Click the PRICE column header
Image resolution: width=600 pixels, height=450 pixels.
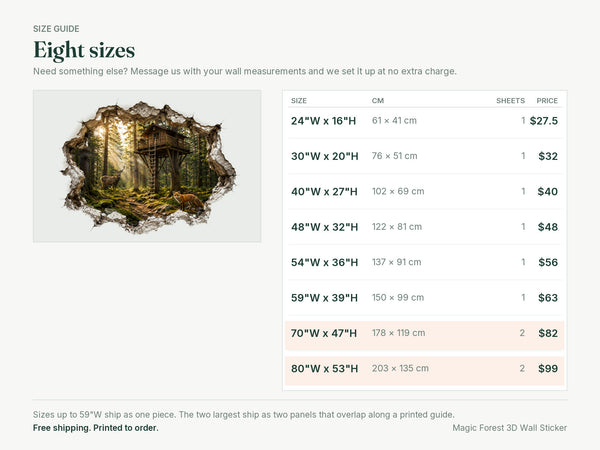pos(547,101)
